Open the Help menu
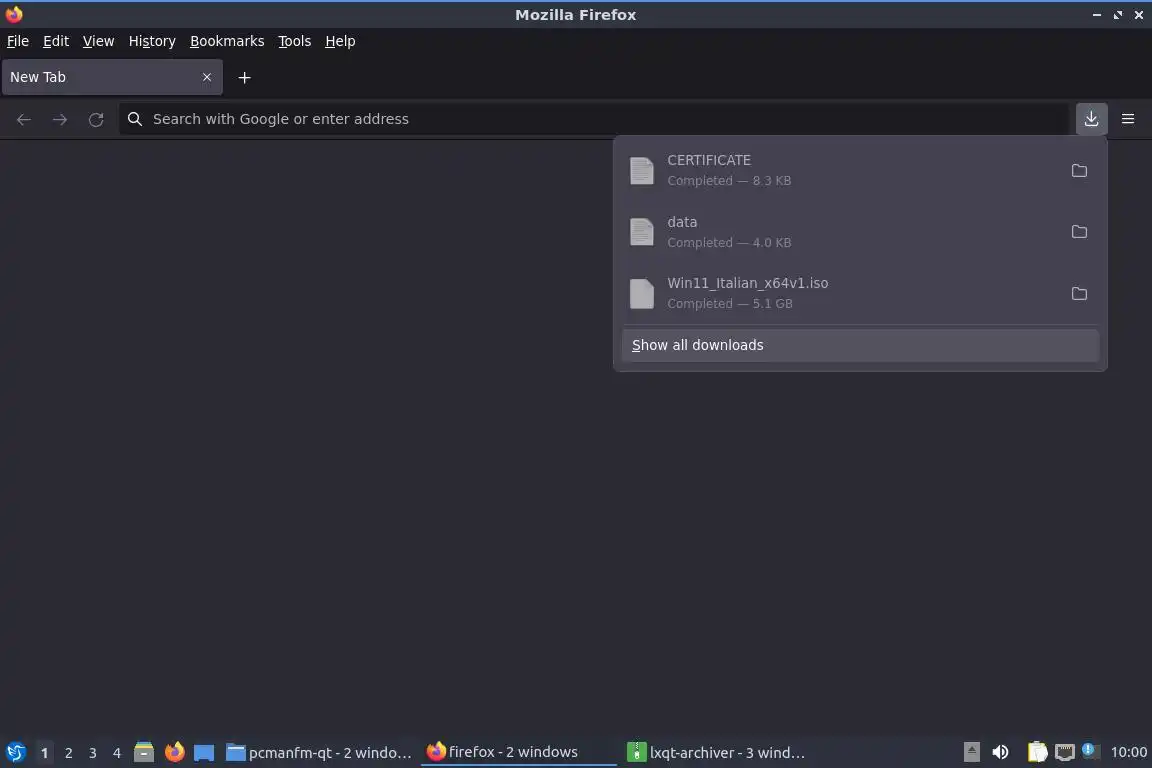Screen dimensions: 1152x768 (340, 41)
